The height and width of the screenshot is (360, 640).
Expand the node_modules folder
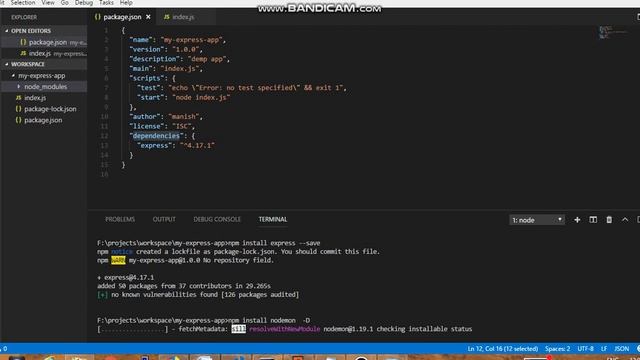19,87
